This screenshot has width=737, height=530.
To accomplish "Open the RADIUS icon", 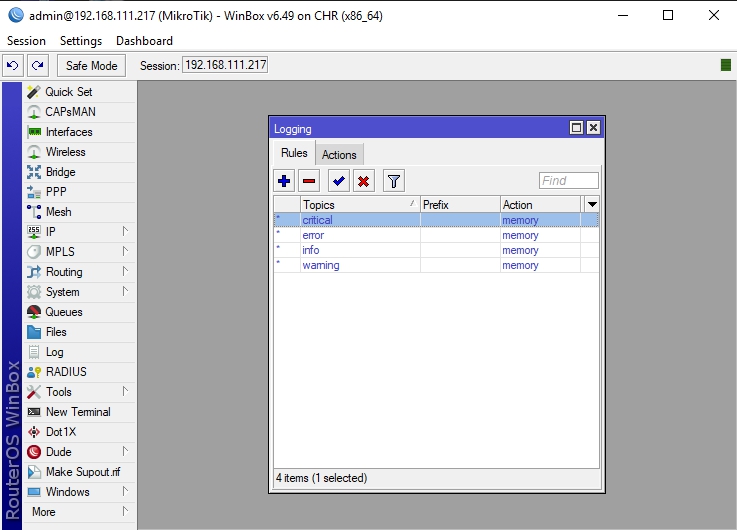I will (34, 372).
